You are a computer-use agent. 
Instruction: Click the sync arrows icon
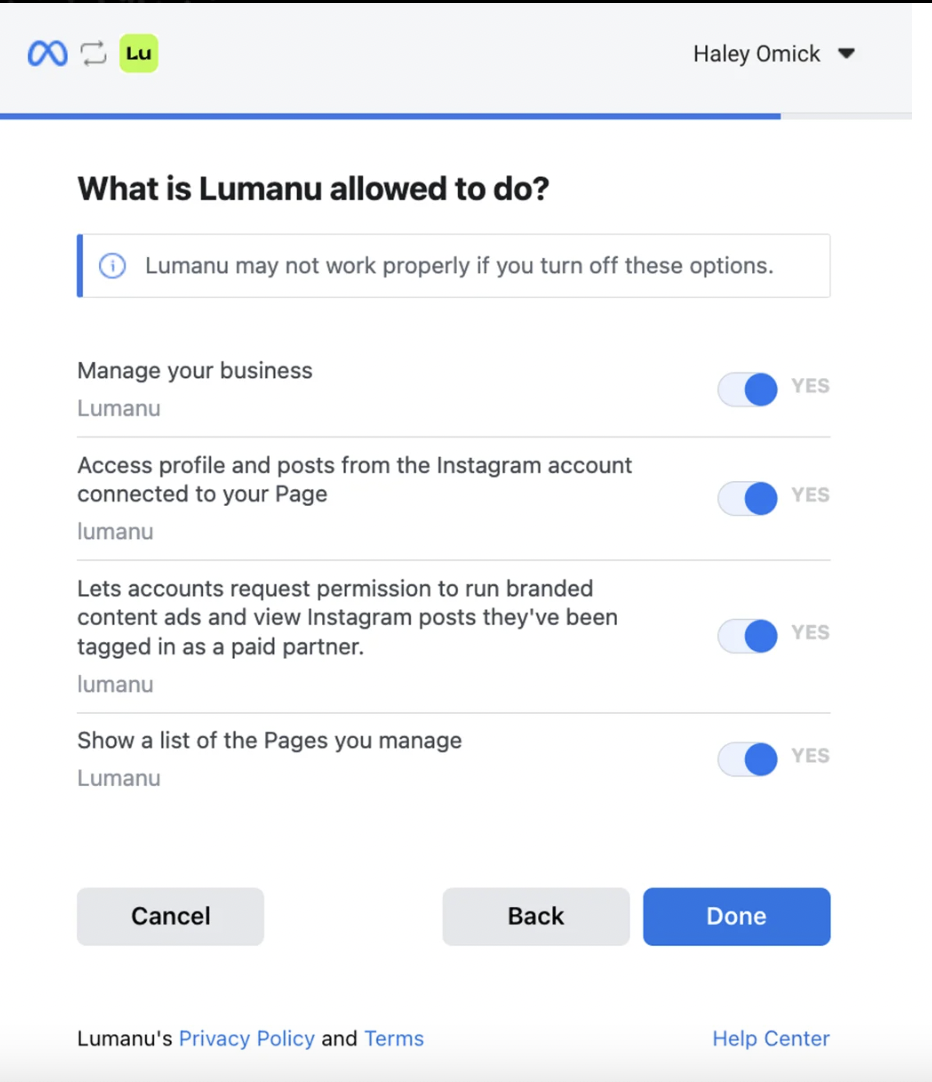pos(93,54)
